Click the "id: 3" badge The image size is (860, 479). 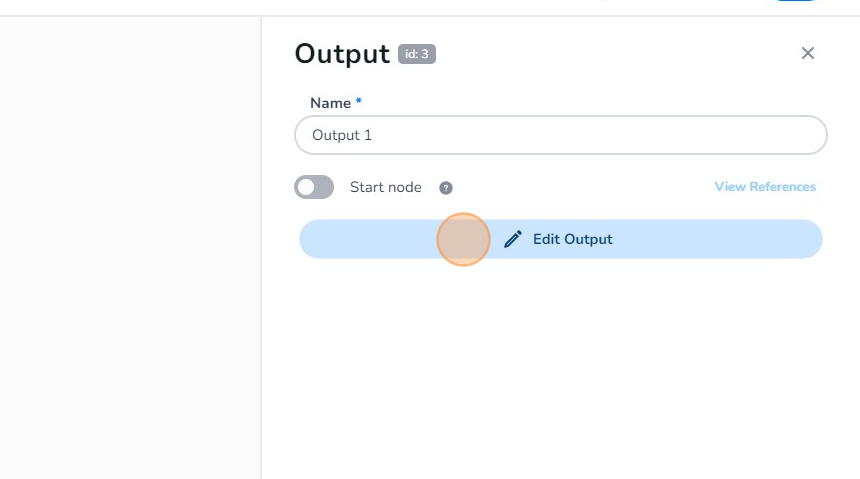tap(417, 54)
